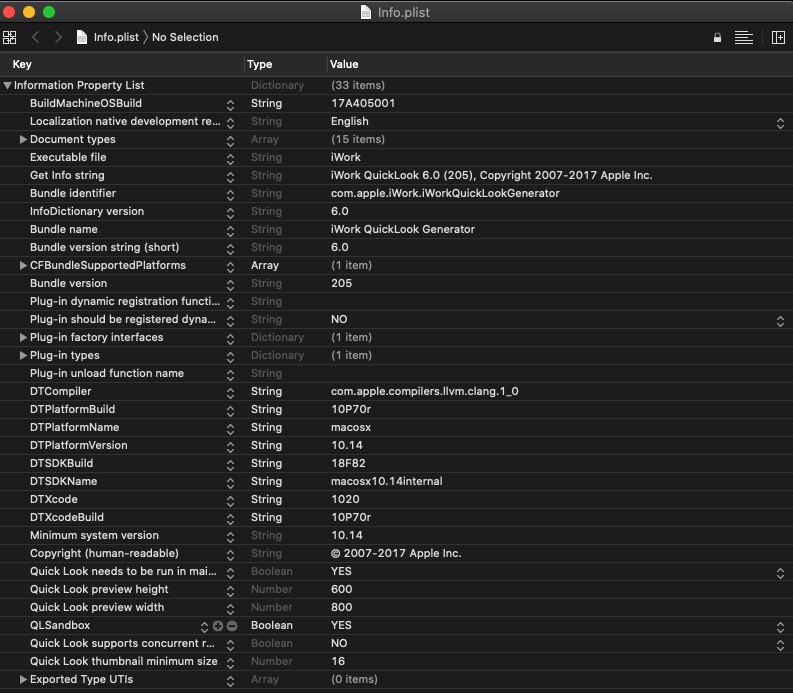Select value 18F82
The height and width of the screenshot is (693, 793).
pos(348,463)
